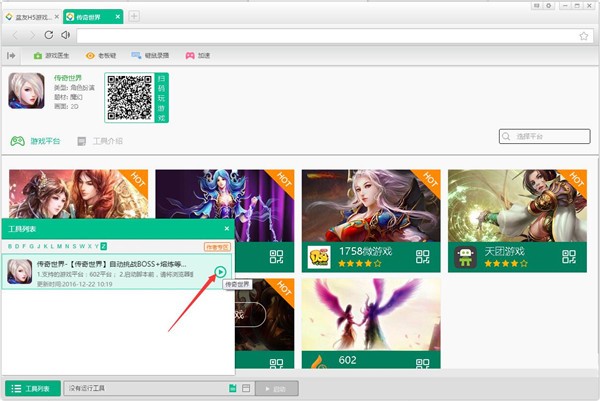
Task: Open the 游戏医生 toolbar item
Action: pos(52,56)
